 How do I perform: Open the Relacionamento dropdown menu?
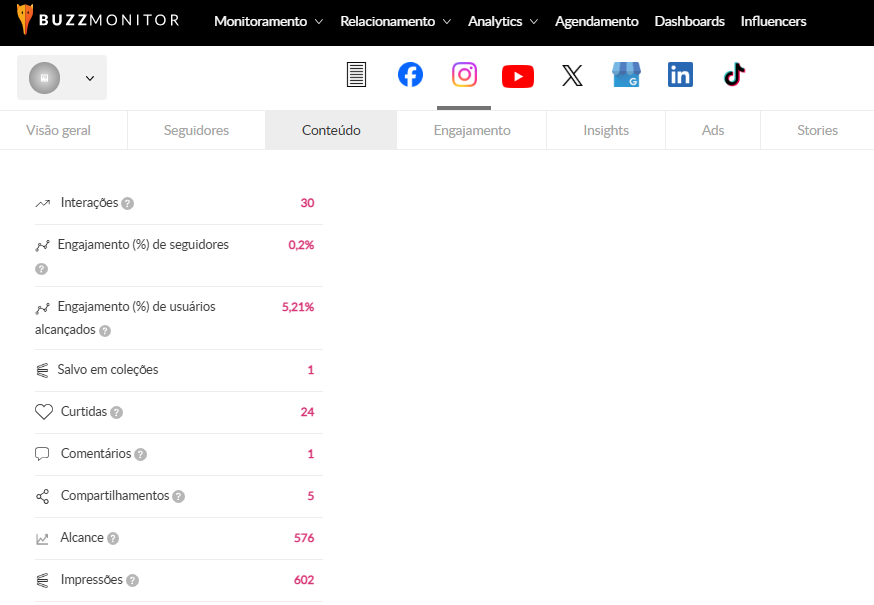[x=395, y=21]
